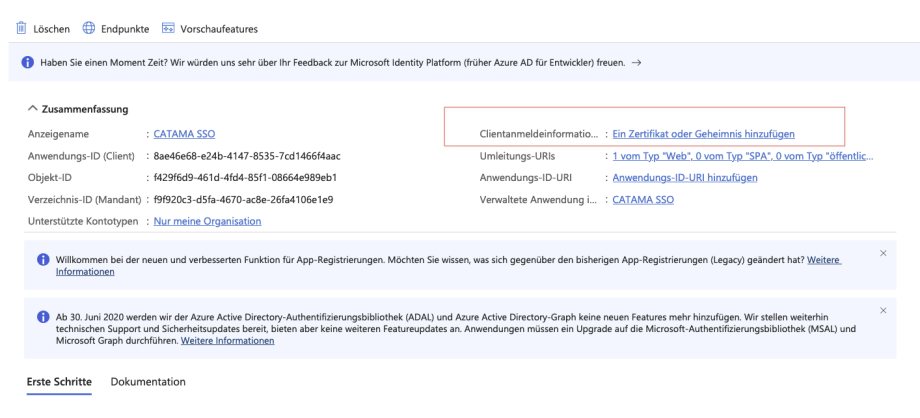920x418 pixels.
Task: Click Anwendungs-ID-URI hinzufügen link
Action: click(x=685, y=177)
